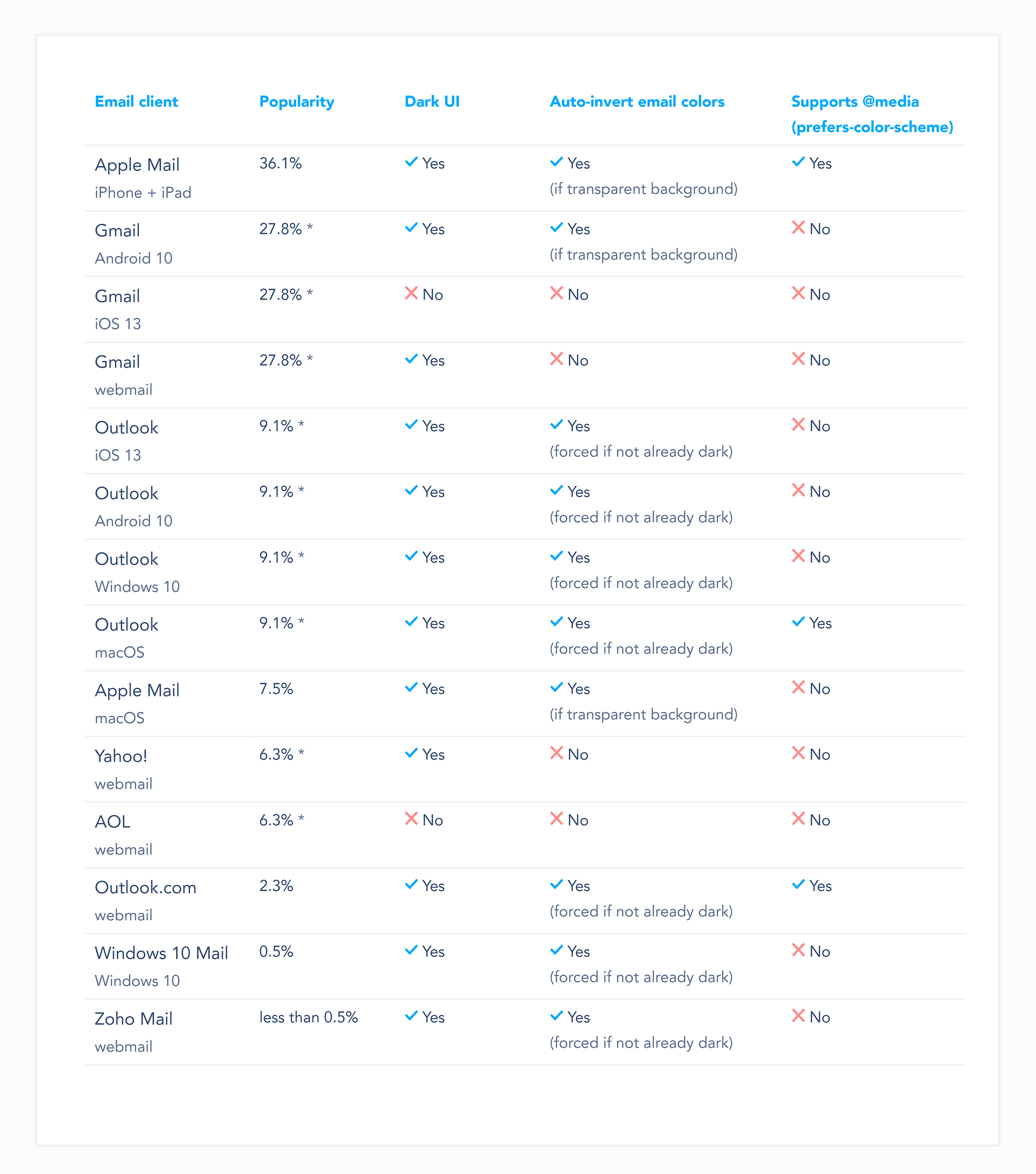Click the Apple Mail macOS @media red X

point(798,688)
